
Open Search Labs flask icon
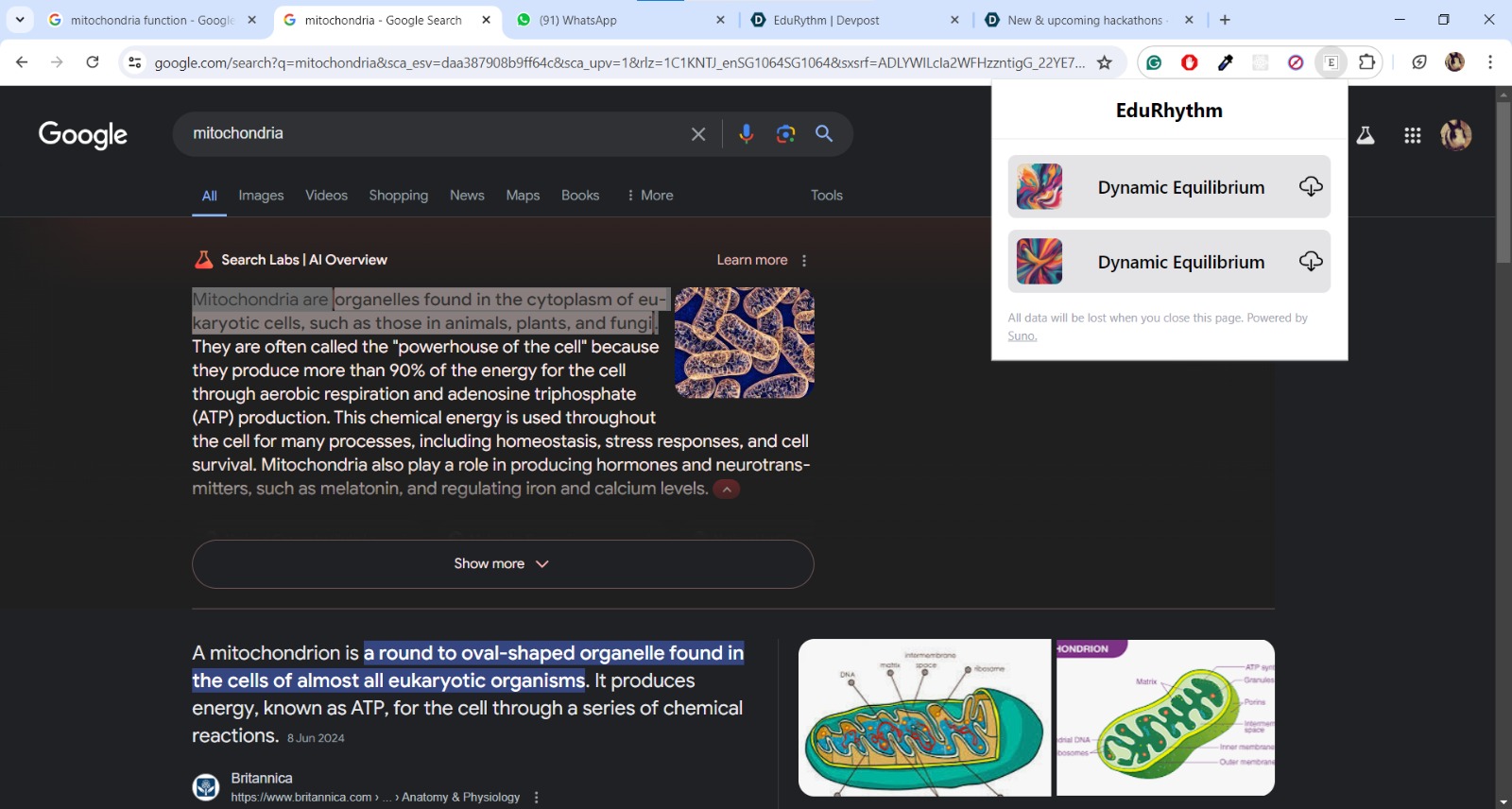pyautogui.click(x=1366, y=135)
